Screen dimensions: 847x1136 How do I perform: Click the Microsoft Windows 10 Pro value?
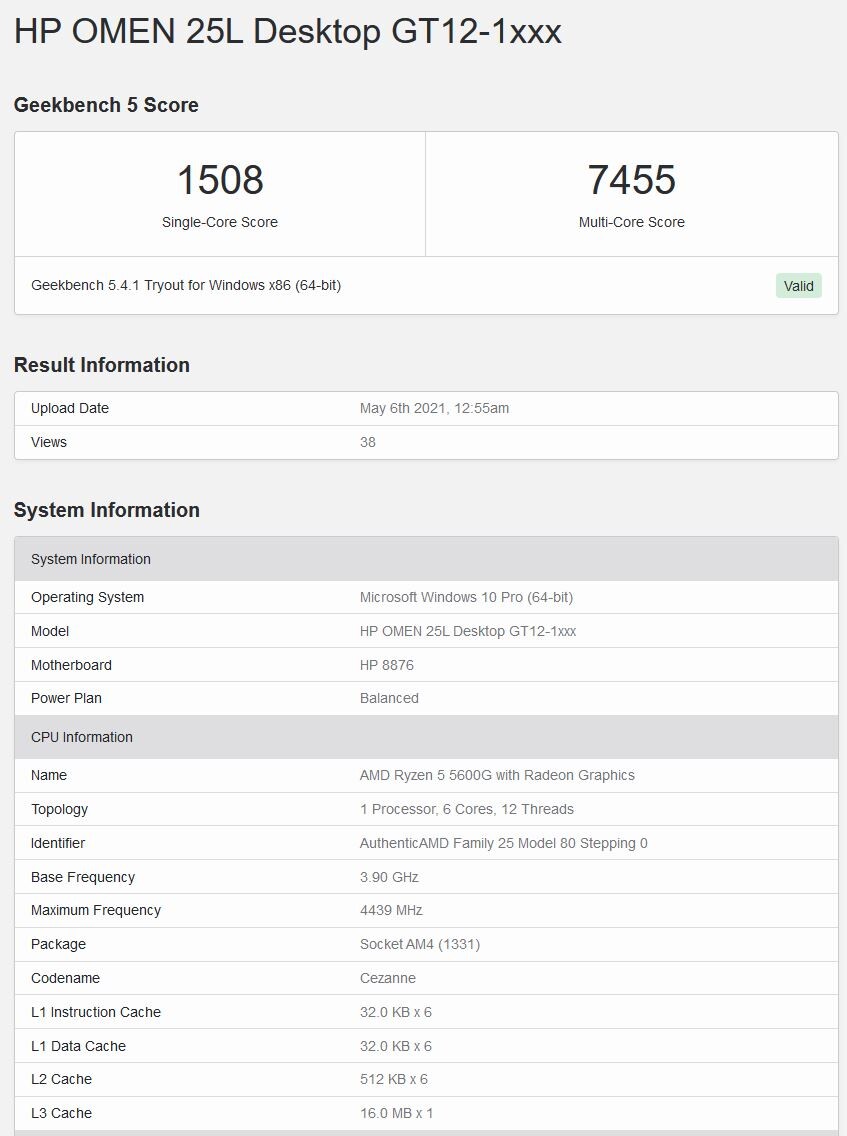pyautogui.click(x=466, y=597)
